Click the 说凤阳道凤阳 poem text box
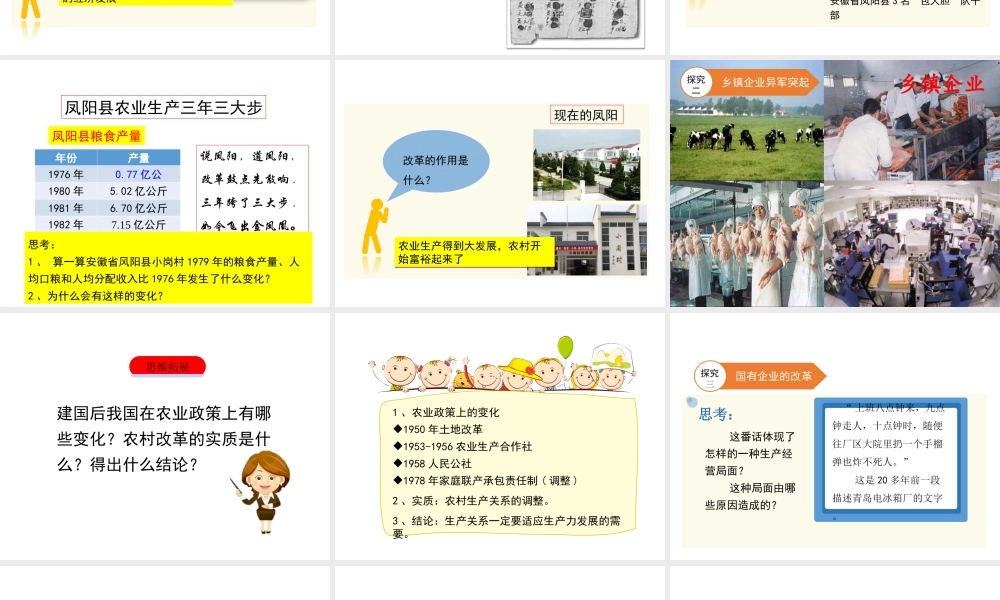 253,189
